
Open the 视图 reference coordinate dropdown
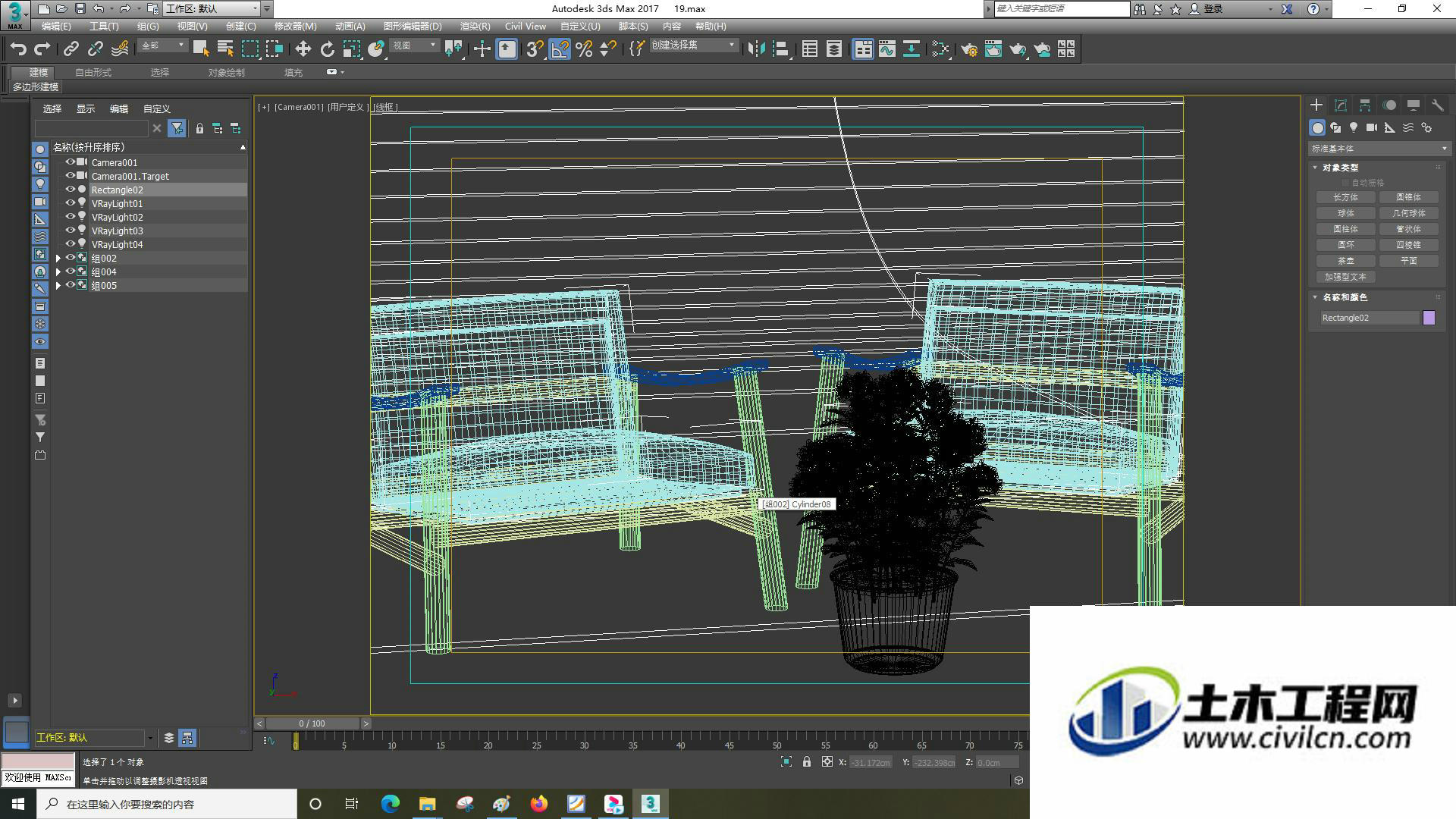coord(414,46)
